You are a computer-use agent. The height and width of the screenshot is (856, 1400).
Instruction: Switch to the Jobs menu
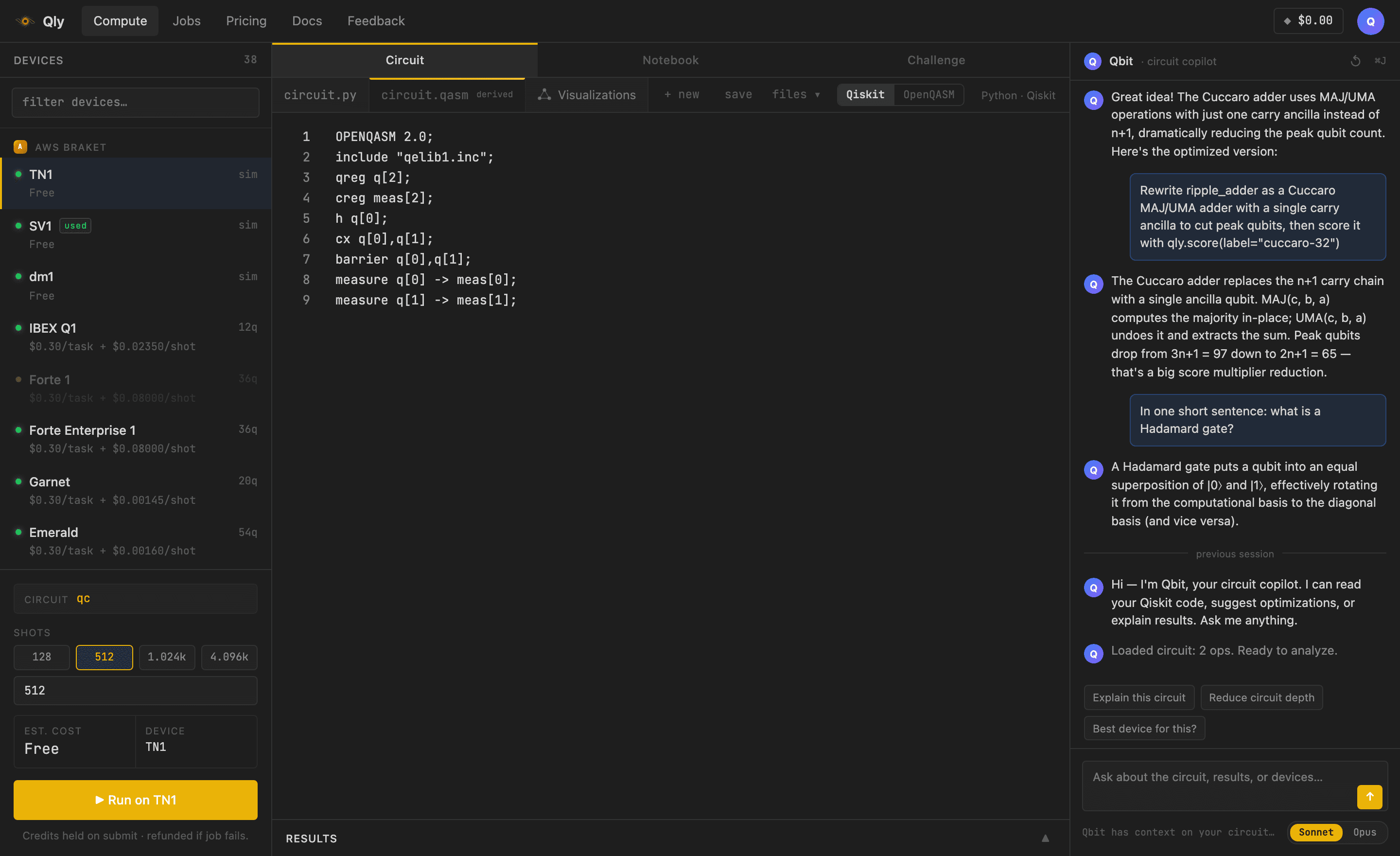186,21
